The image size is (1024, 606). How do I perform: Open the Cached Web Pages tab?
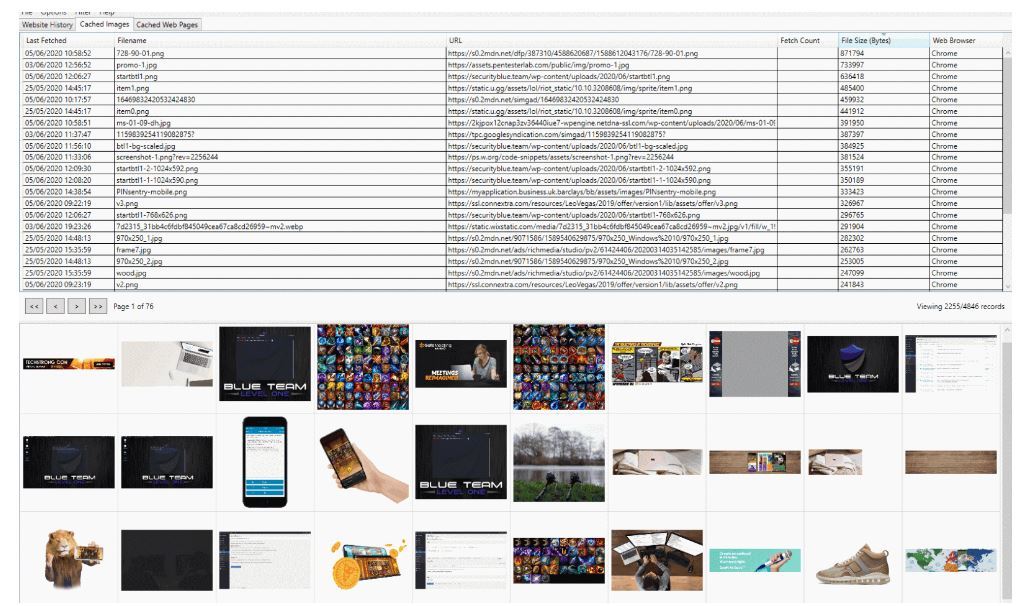(x=167, y=25)
